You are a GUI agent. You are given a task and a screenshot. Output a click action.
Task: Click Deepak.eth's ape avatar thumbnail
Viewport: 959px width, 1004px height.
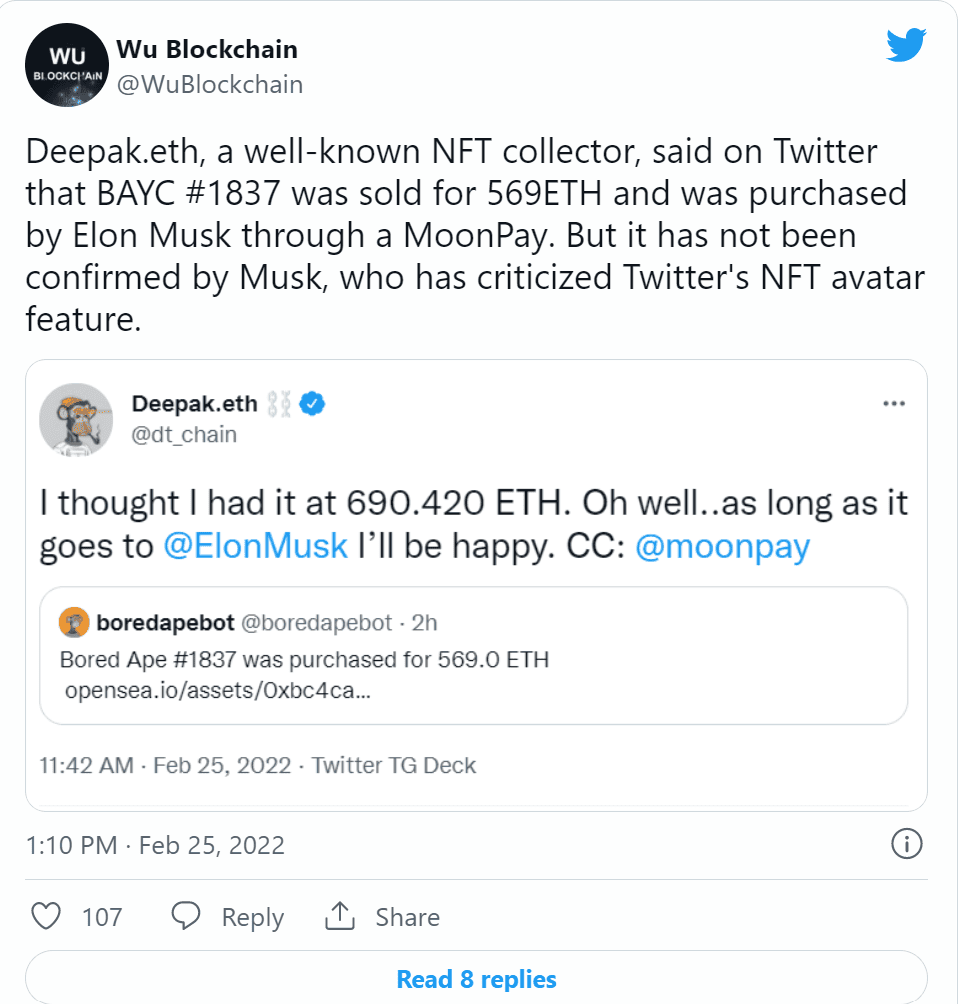[77, 420]
